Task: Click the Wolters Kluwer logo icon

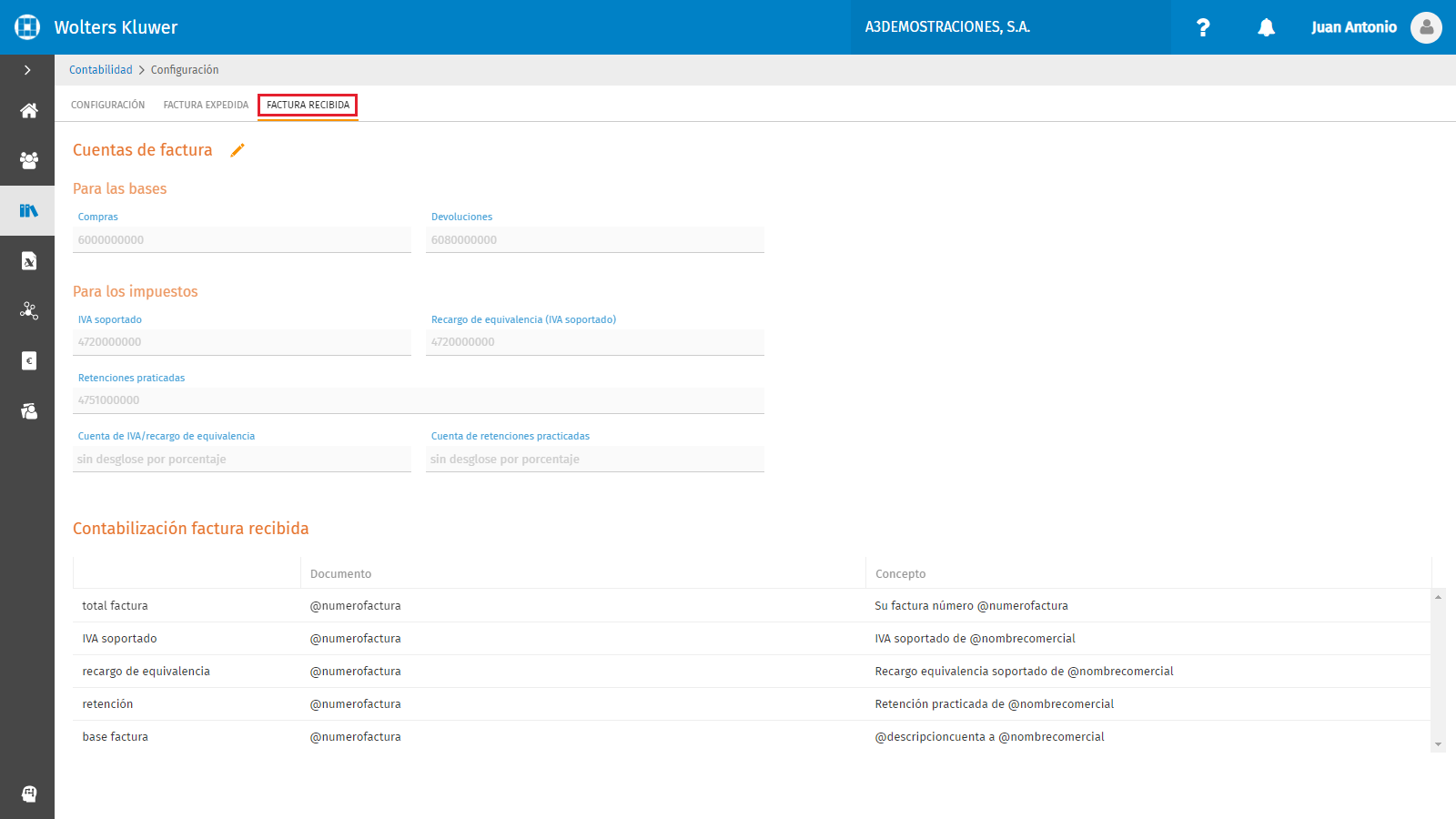Action: (27, 27)
